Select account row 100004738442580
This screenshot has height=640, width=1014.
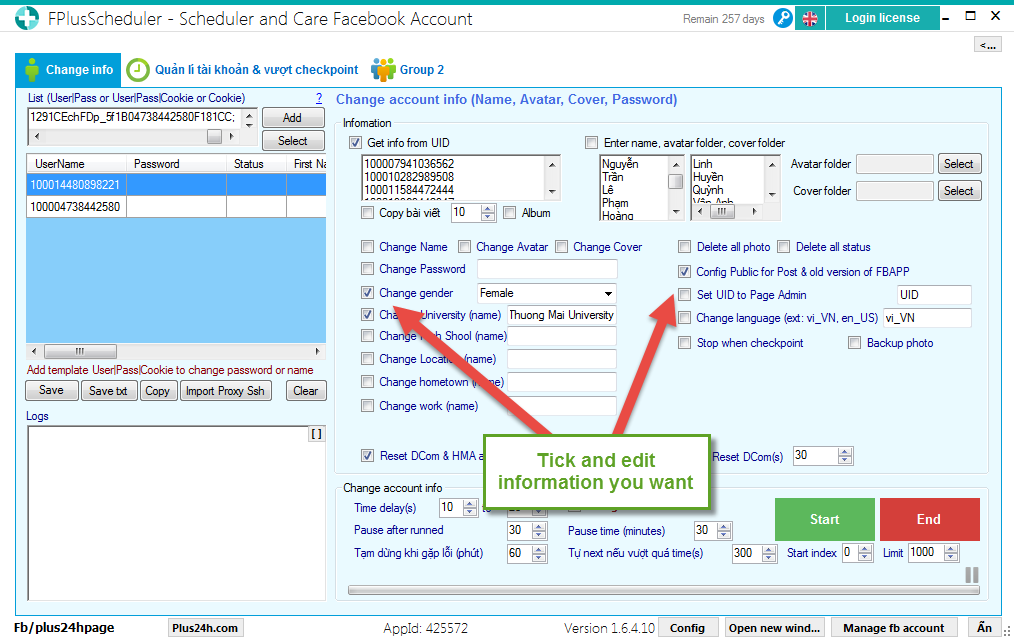click(176, 207)
